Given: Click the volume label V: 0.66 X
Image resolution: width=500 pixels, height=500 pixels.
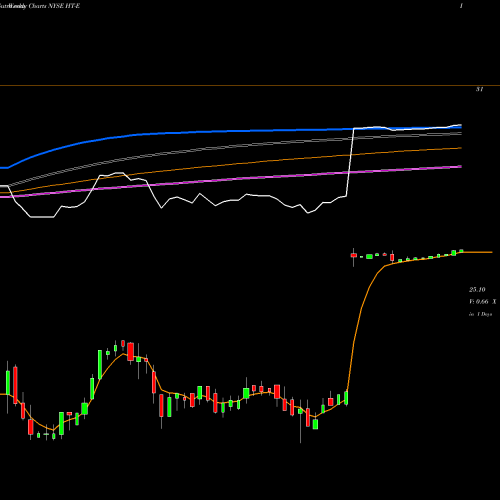Looking at the screenshot, I should 483,302.
